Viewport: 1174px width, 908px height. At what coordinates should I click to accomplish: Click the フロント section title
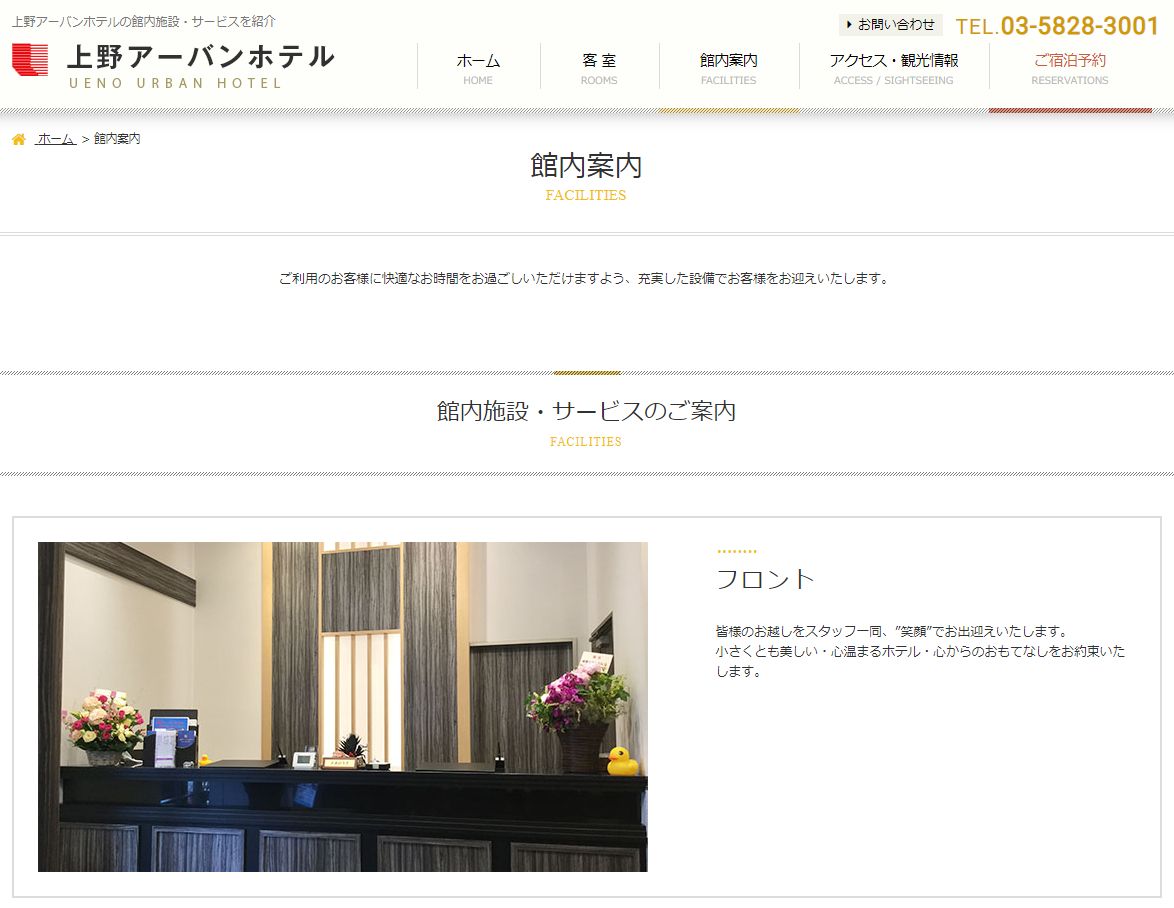(764, 579)
